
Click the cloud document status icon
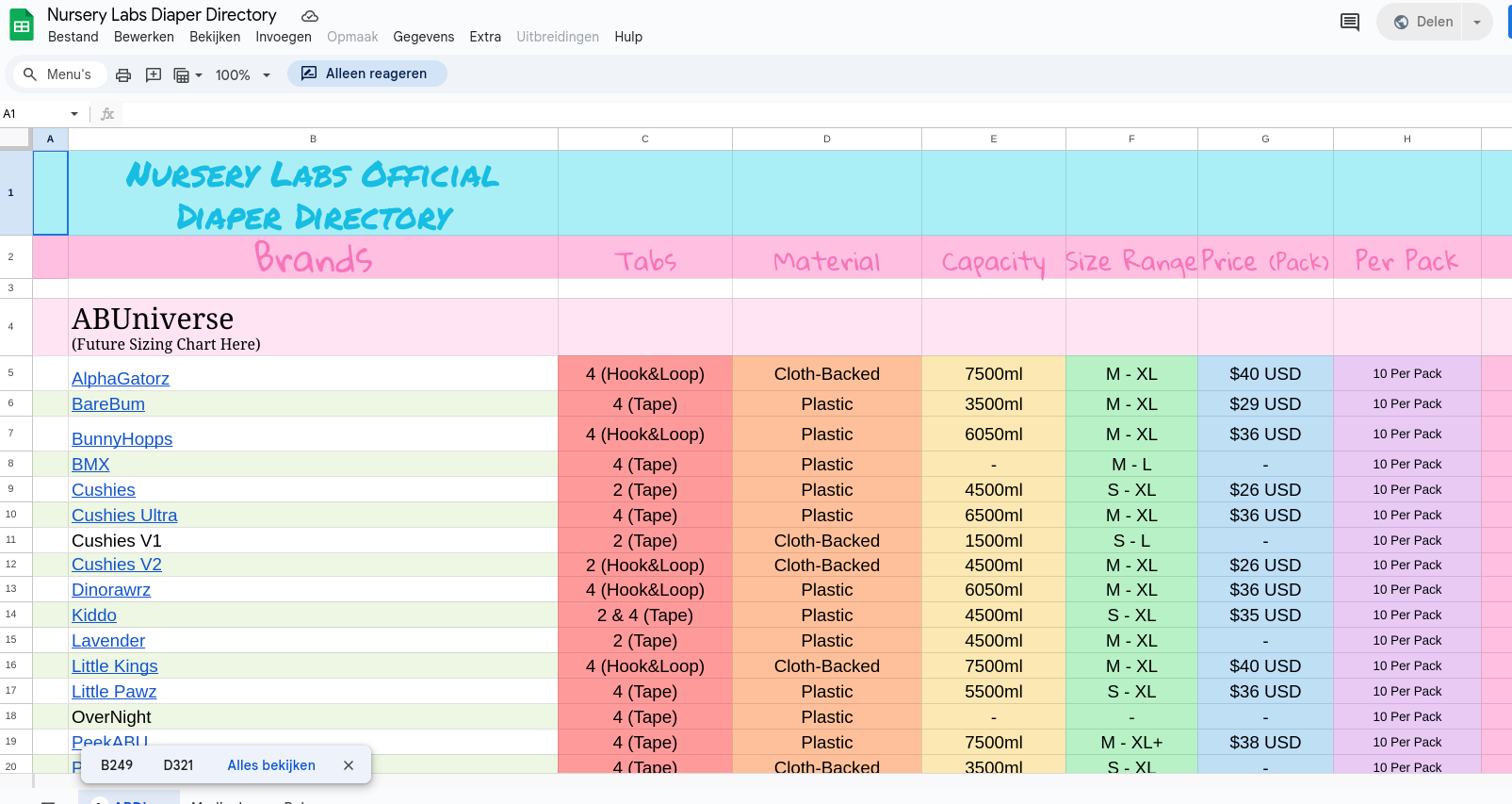click(x=310, y=16)
